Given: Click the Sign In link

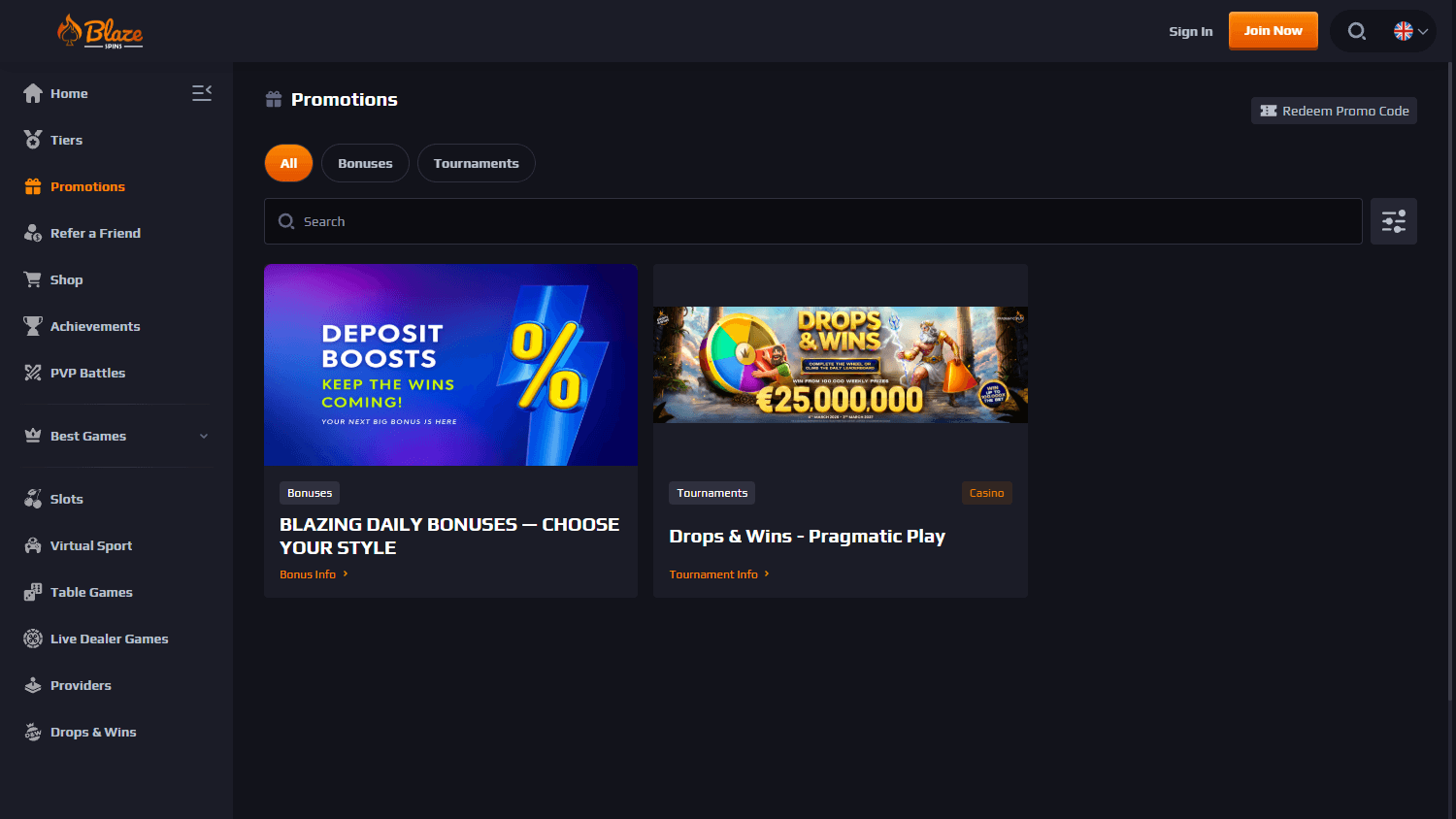Looking at the screenshot, I should click(1191, 31).
